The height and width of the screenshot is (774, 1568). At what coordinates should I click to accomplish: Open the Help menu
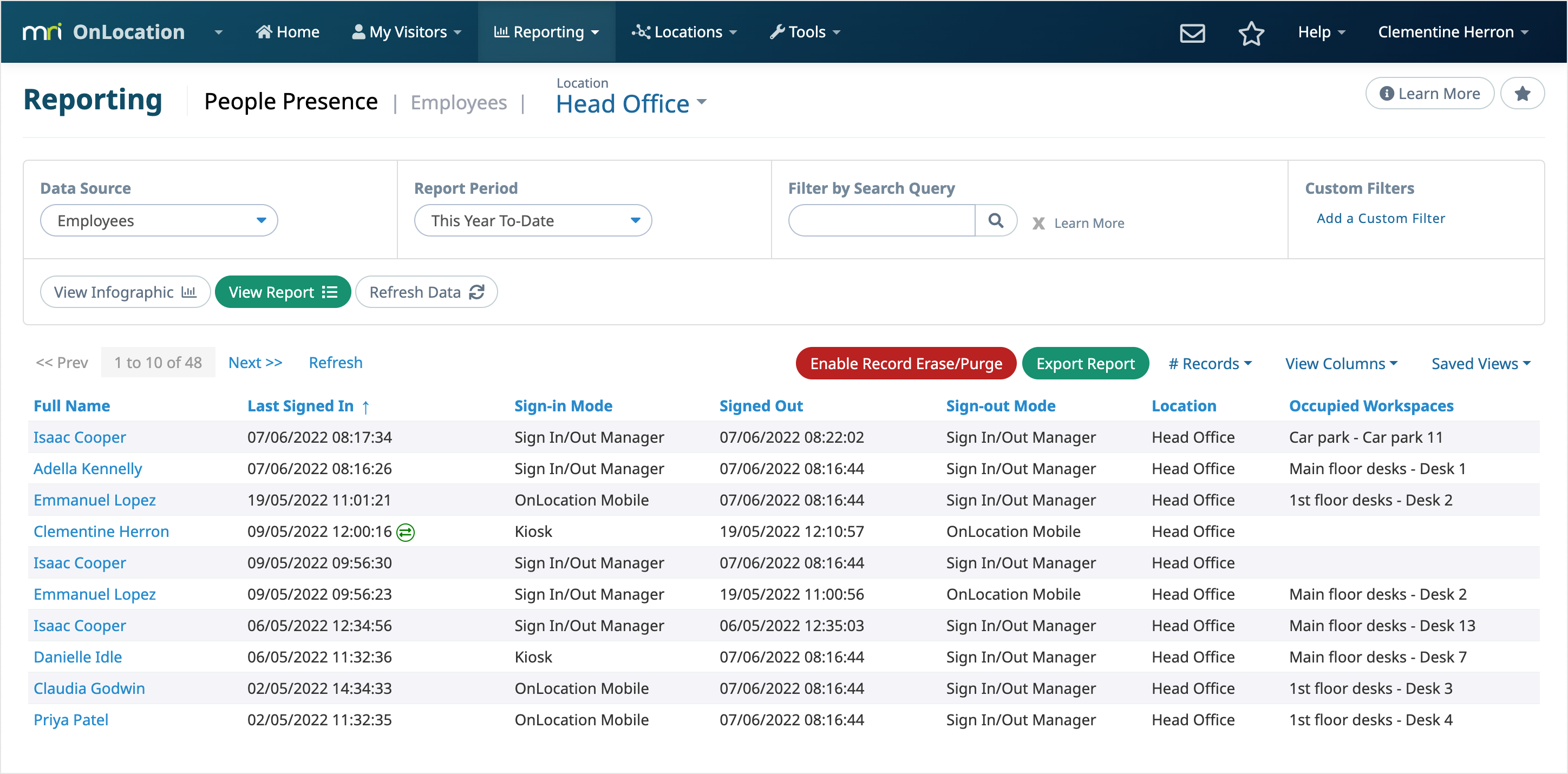[1321, 32]
